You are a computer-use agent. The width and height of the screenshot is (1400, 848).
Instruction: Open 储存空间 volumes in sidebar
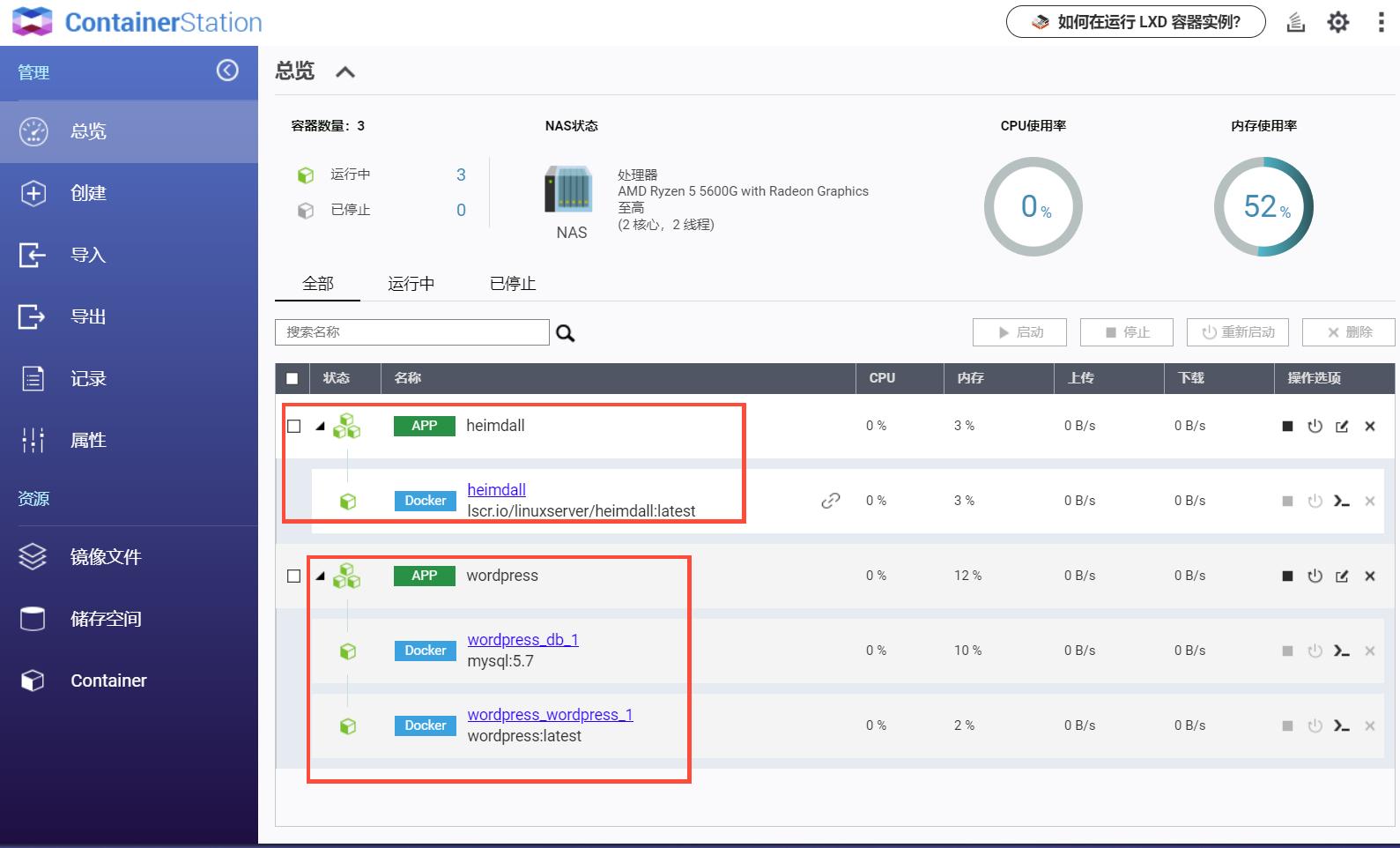129,619
